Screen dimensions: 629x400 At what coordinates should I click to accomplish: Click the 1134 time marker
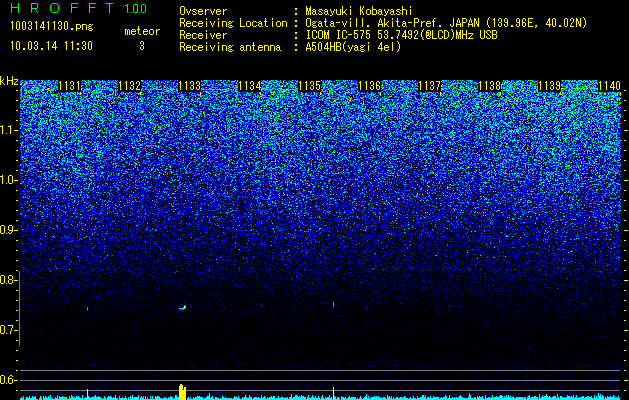point(250,86)
